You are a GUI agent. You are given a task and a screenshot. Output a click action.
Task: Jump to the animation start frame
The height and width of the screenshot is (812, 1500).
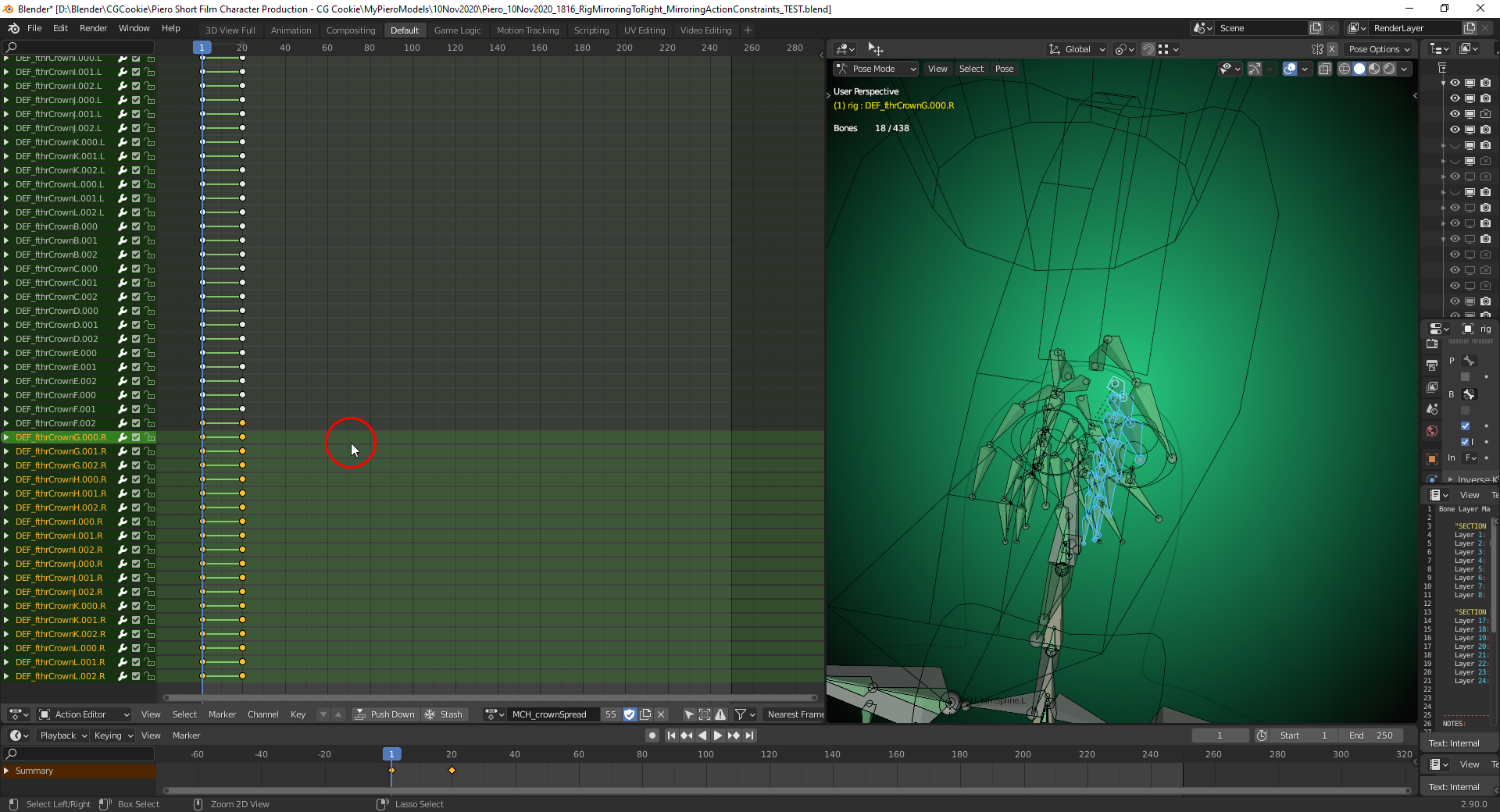(671, 735)
